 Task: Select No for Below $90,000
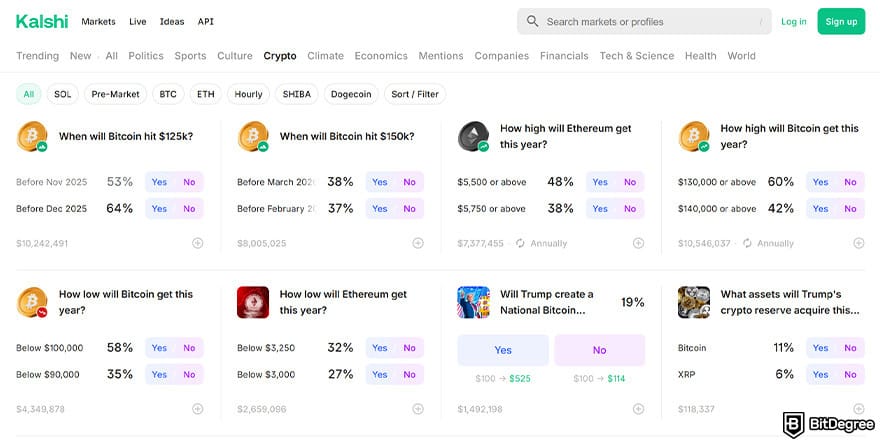click(x=189, y=374)
